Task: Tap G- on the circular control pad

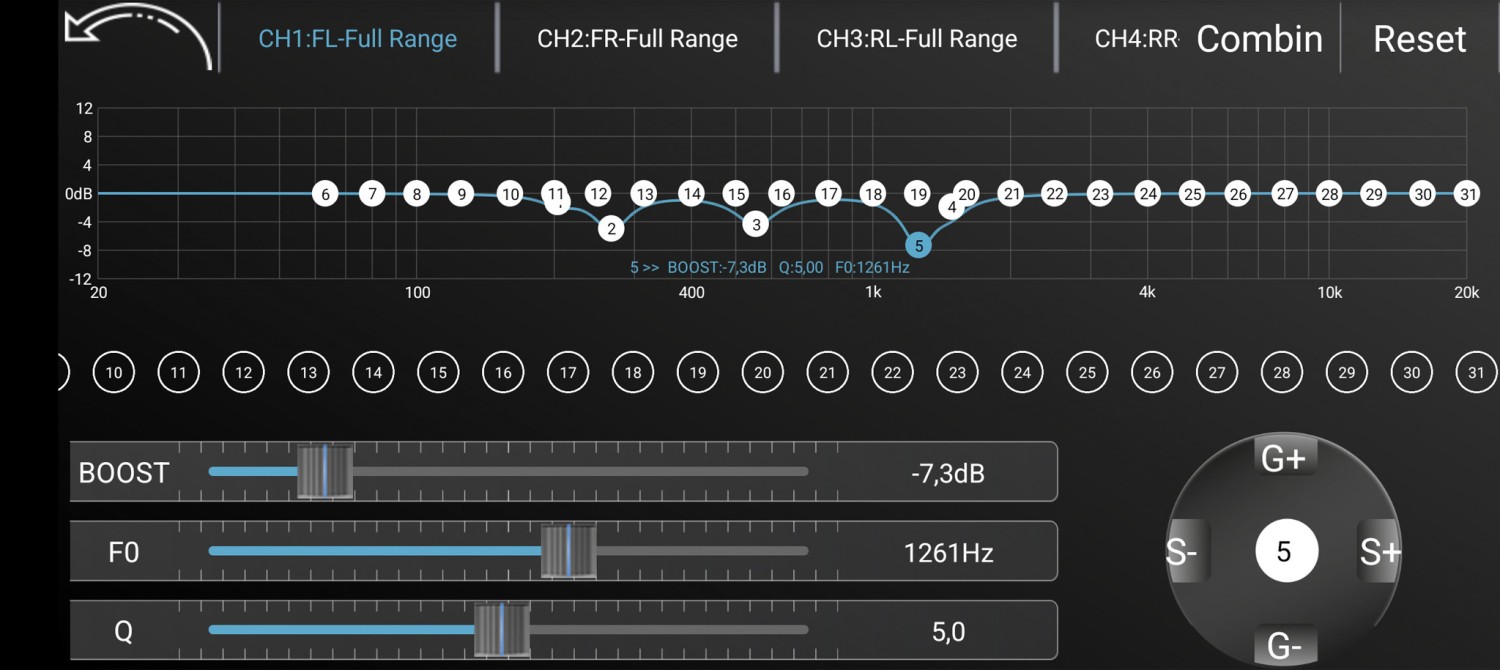Action: [1284, 646]
